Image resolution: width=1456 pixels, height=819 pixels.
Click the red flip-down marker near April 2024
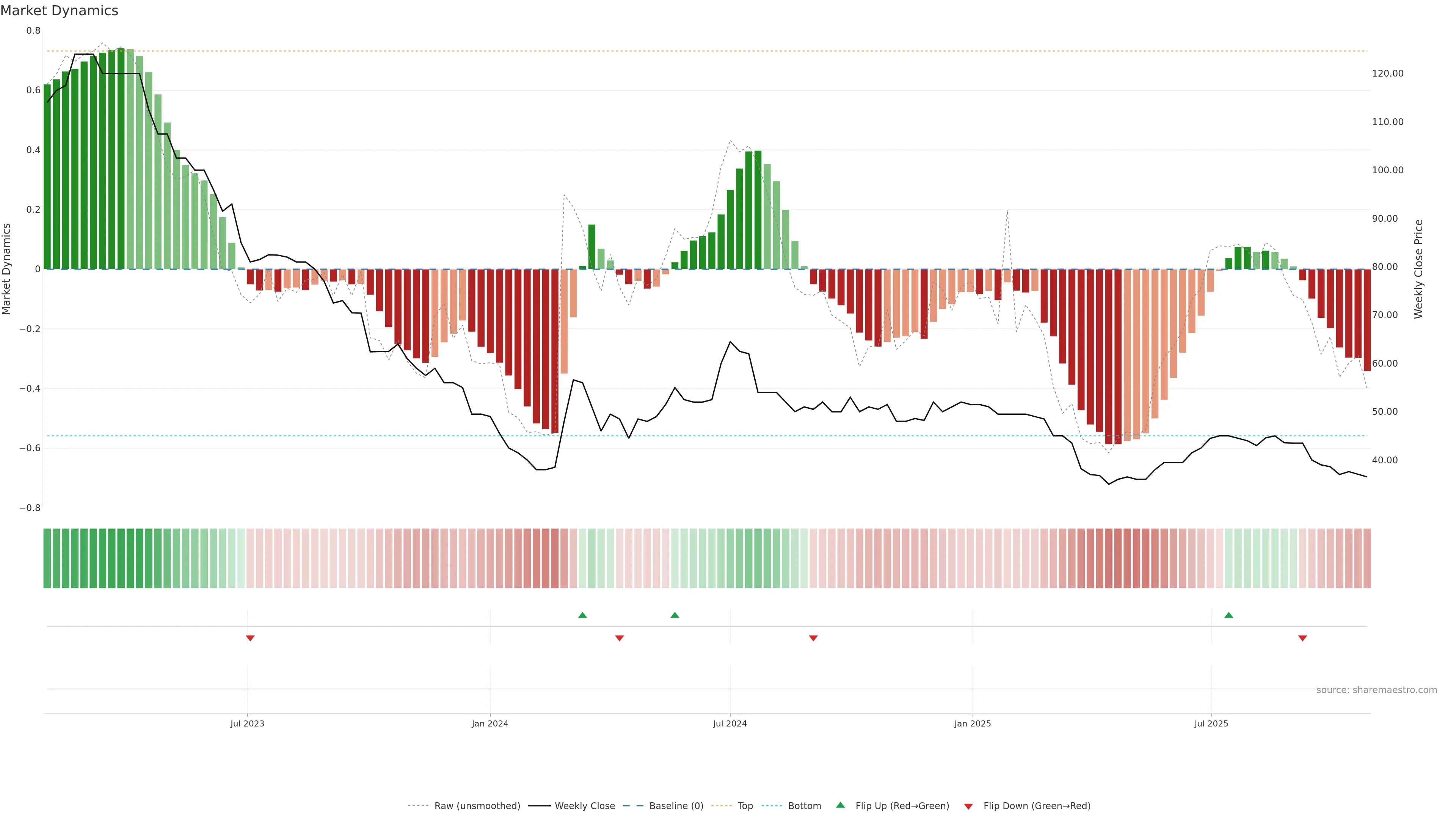619,638
